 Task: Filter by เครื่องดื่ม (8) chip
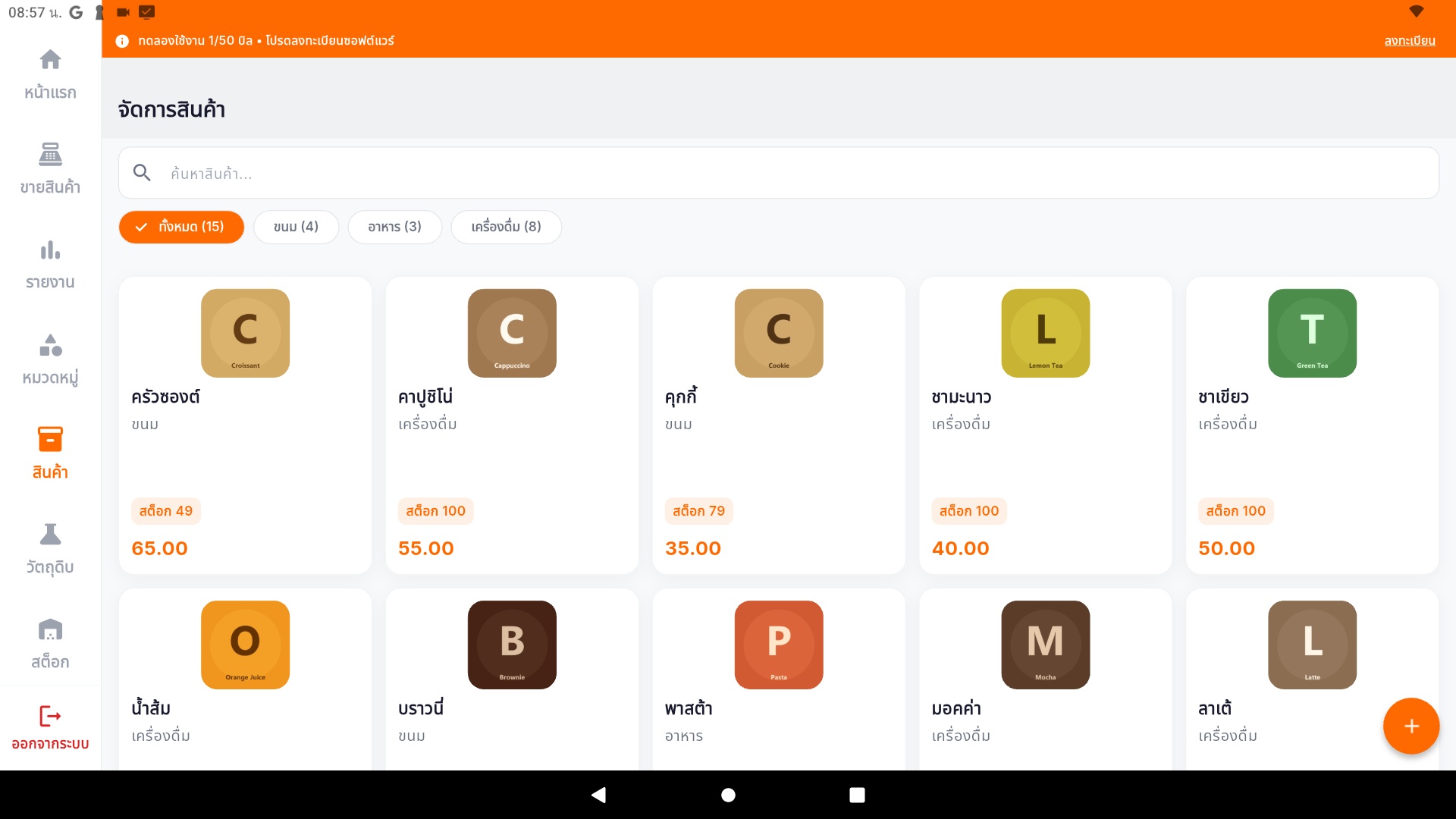[506, 227]
